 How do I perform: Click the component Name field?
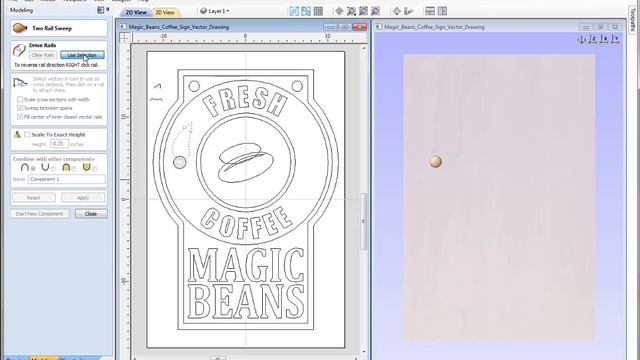tap(67, 179)
